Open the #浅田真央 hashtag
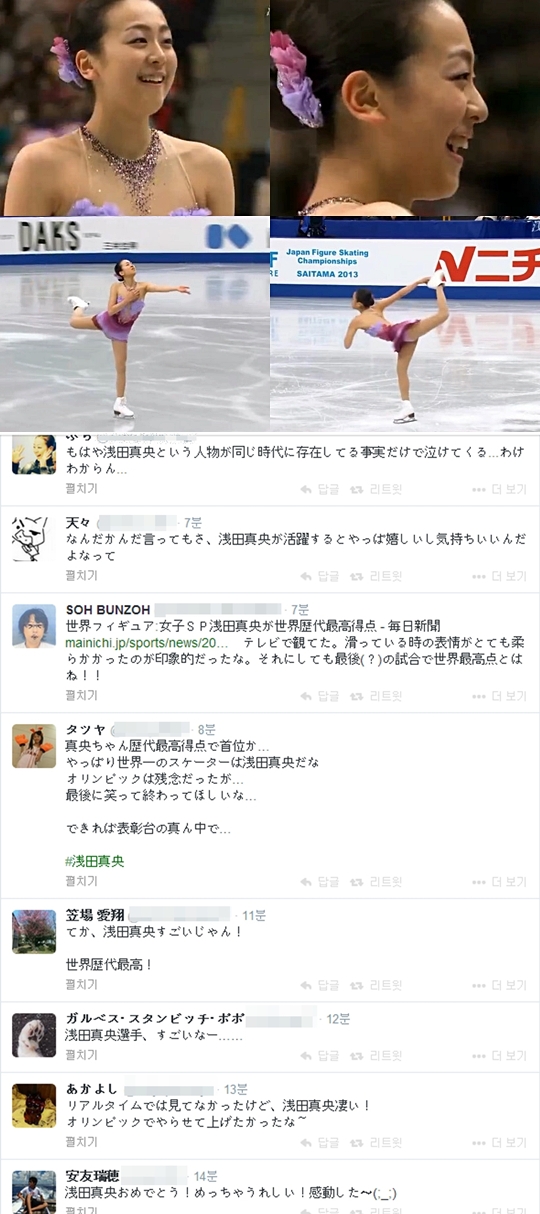The width and height of the screenshot is (540, 1214). point(95,860)
